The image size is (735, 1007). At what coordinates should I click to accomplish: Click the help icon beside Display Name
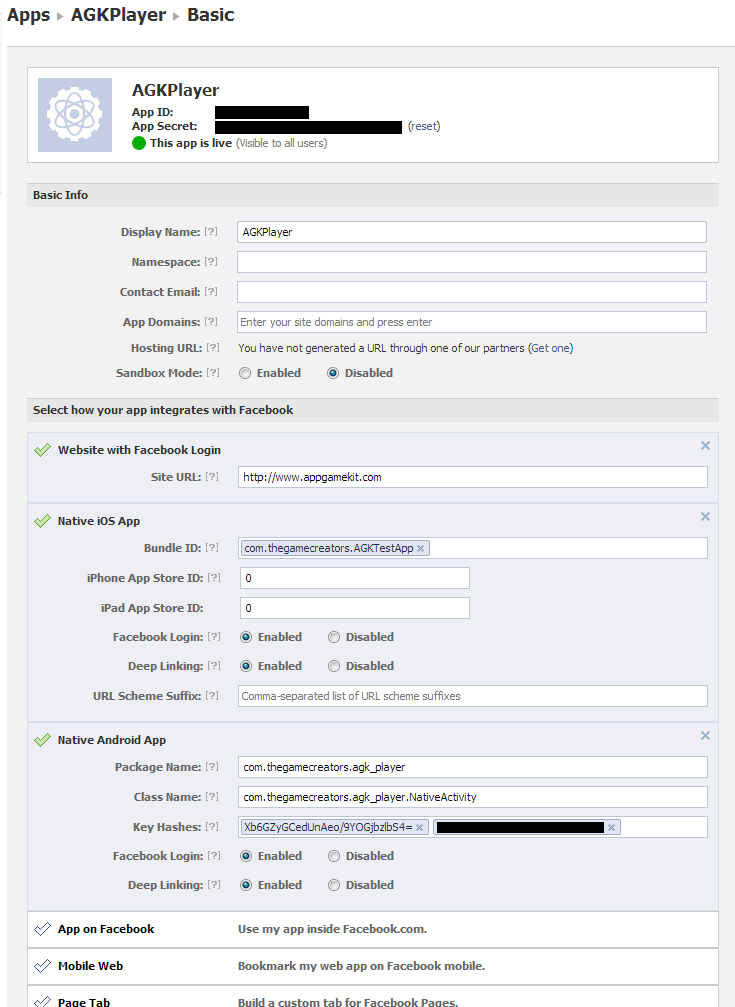point(211,232)
